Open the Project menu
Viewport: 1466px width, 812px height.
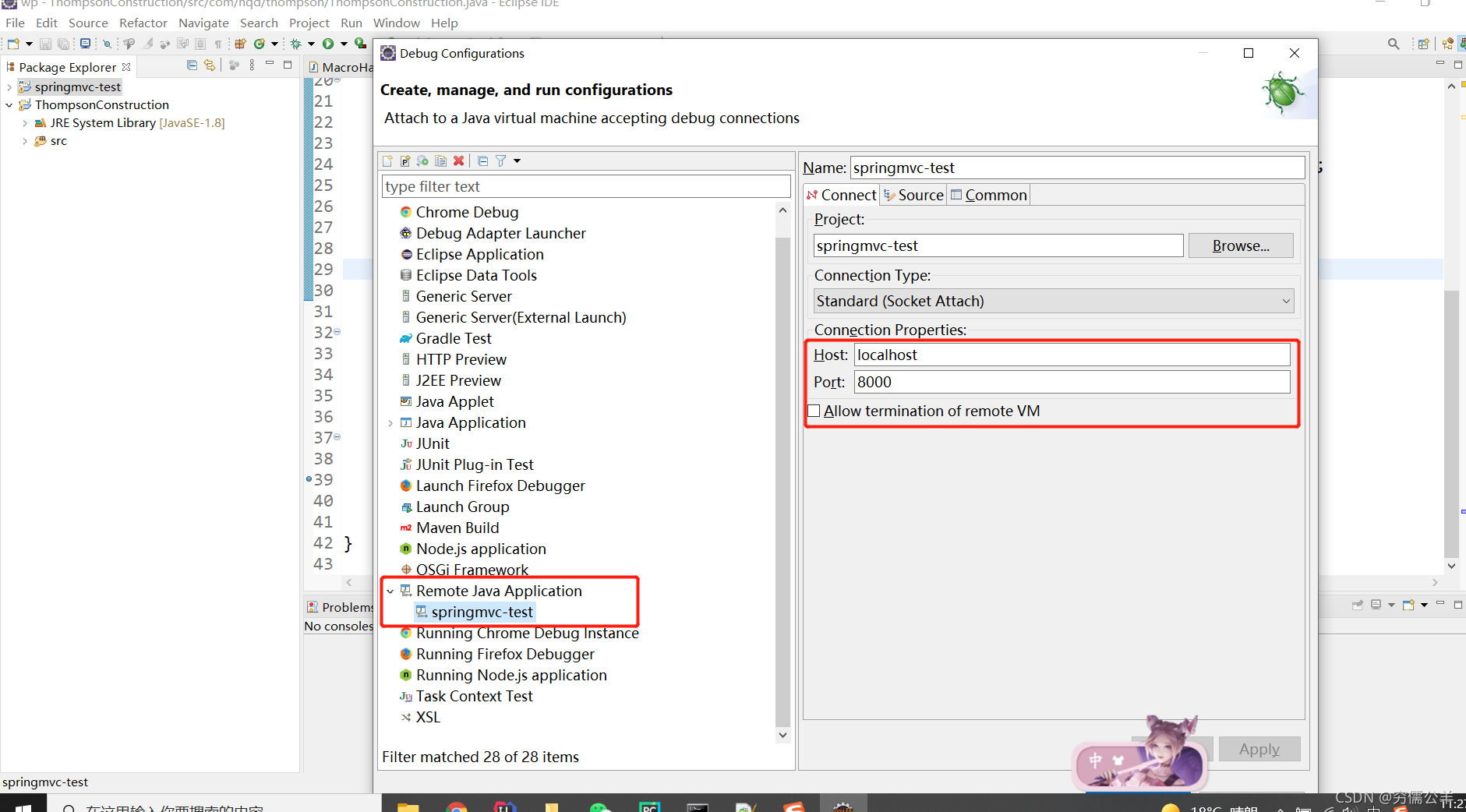tap(309, 23)
